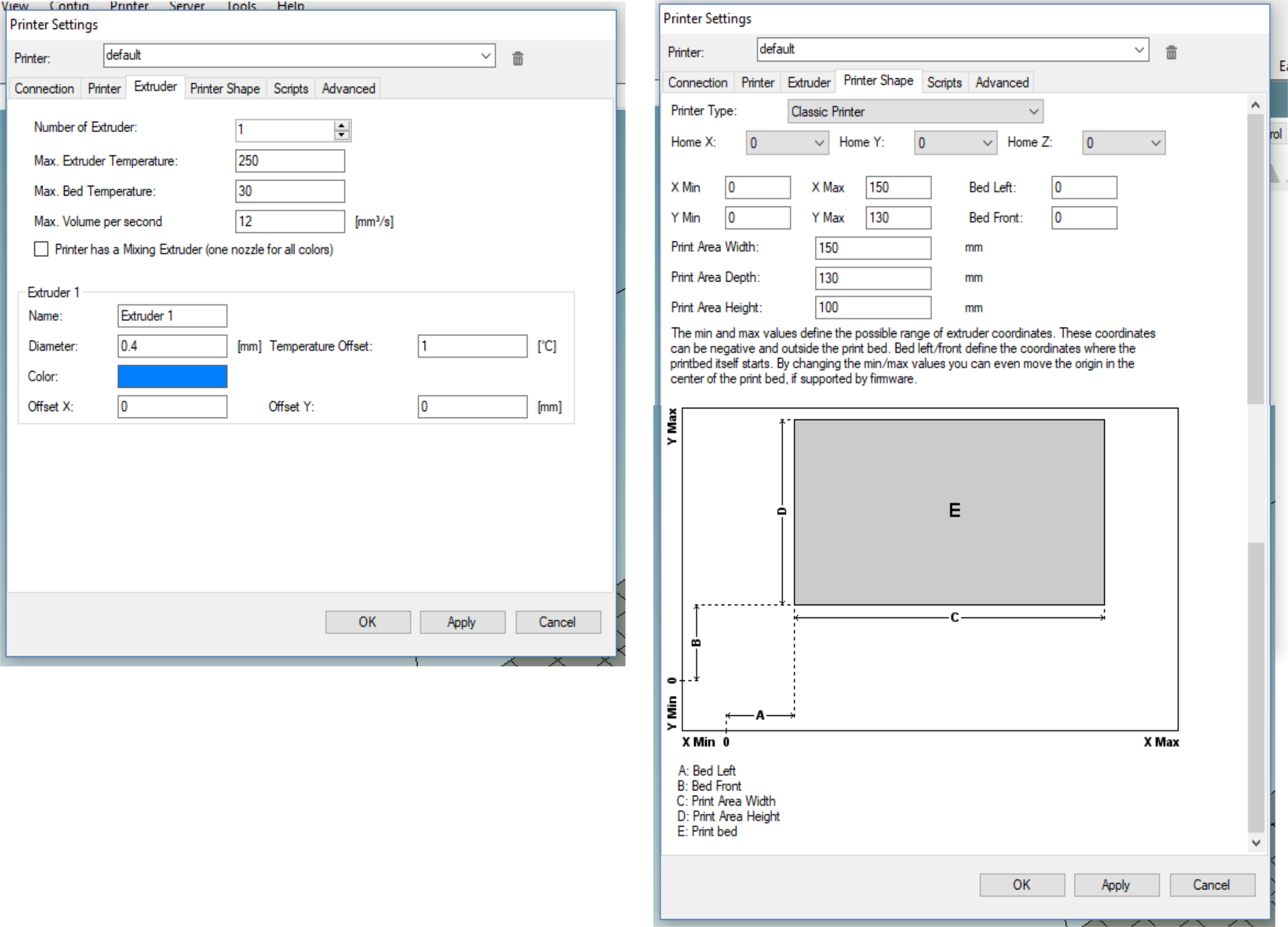Enable the Mixing Extruder checkbox

(x=41, y=249)
